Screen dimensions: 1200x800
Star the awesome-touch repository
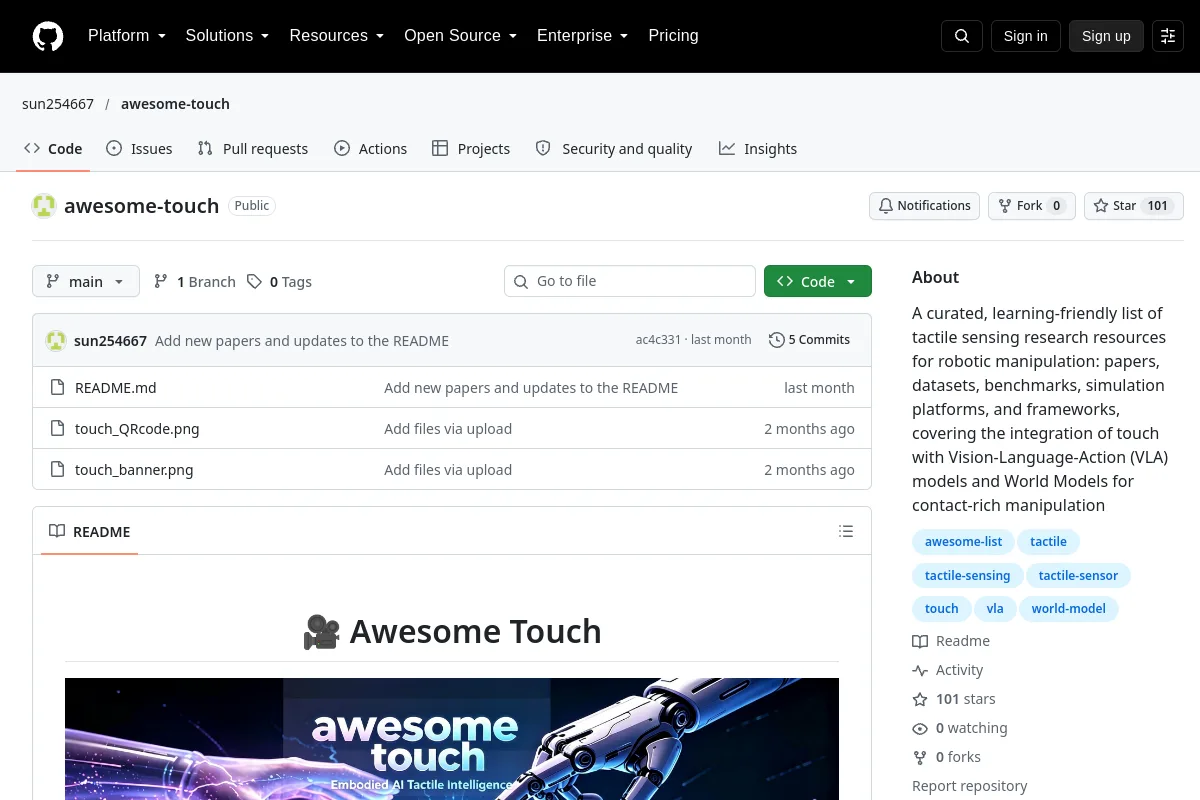click(x=1134, y=206)
